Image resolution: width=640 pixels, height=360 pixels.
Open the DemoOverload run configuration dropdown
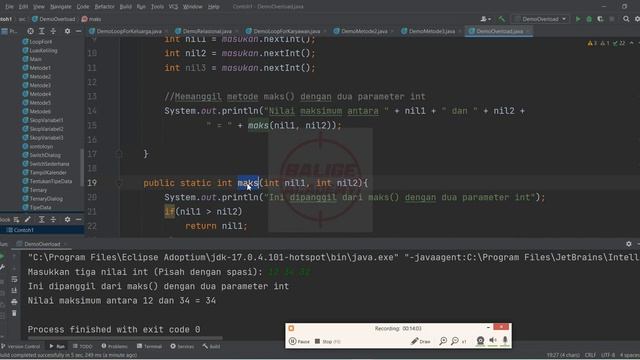point(541,19)
